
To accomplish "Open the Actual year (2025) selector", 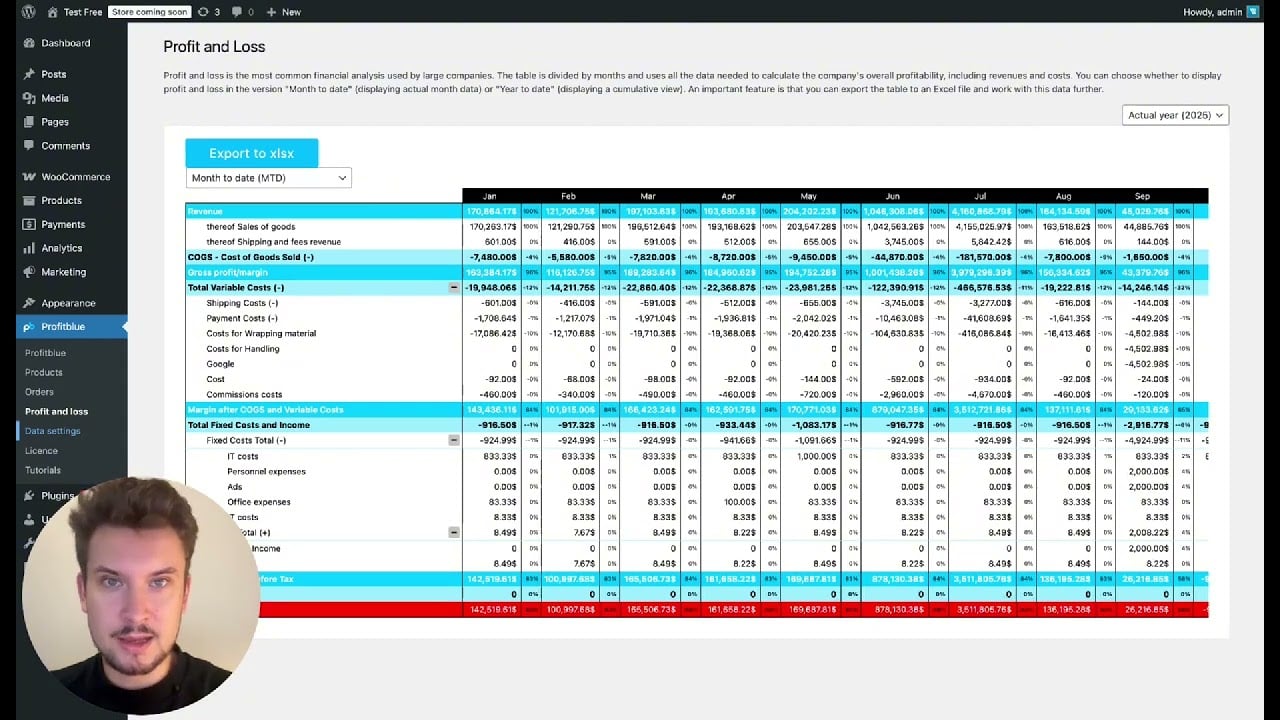I will [1175, 114].
